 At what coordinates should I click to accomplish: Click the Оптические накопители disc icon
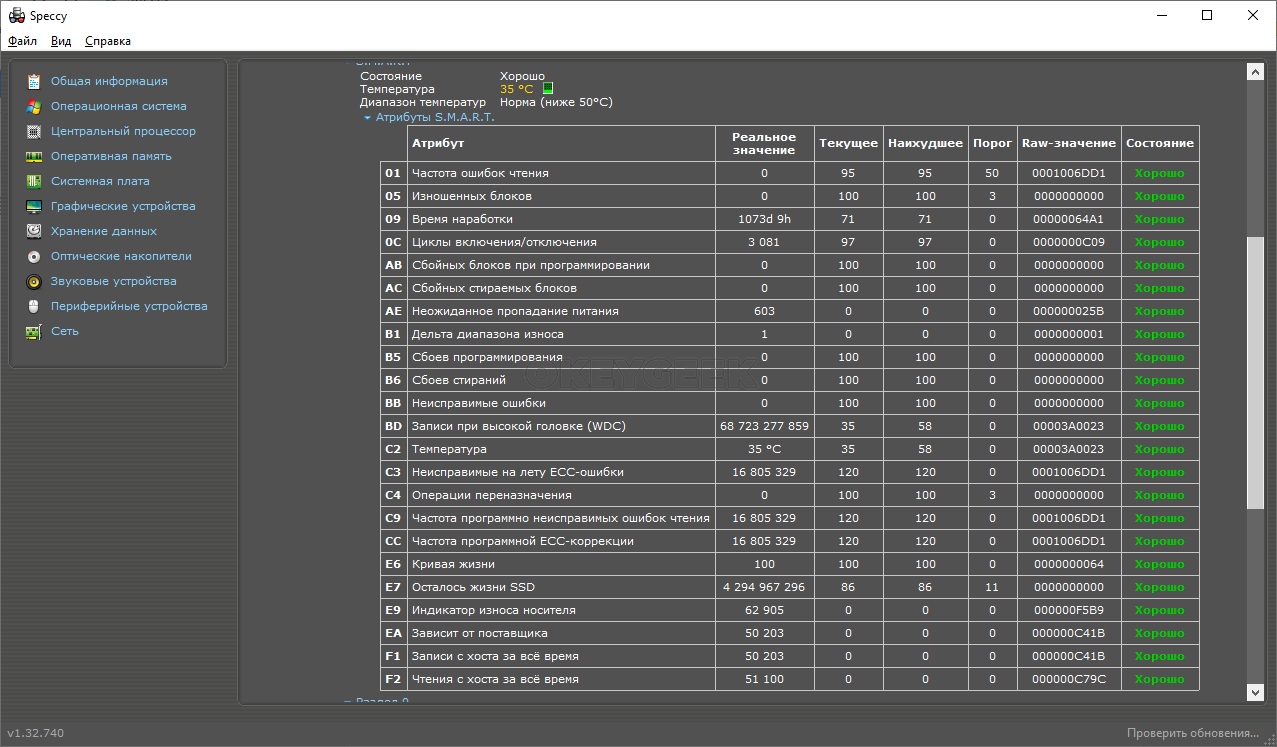(34, 256)
